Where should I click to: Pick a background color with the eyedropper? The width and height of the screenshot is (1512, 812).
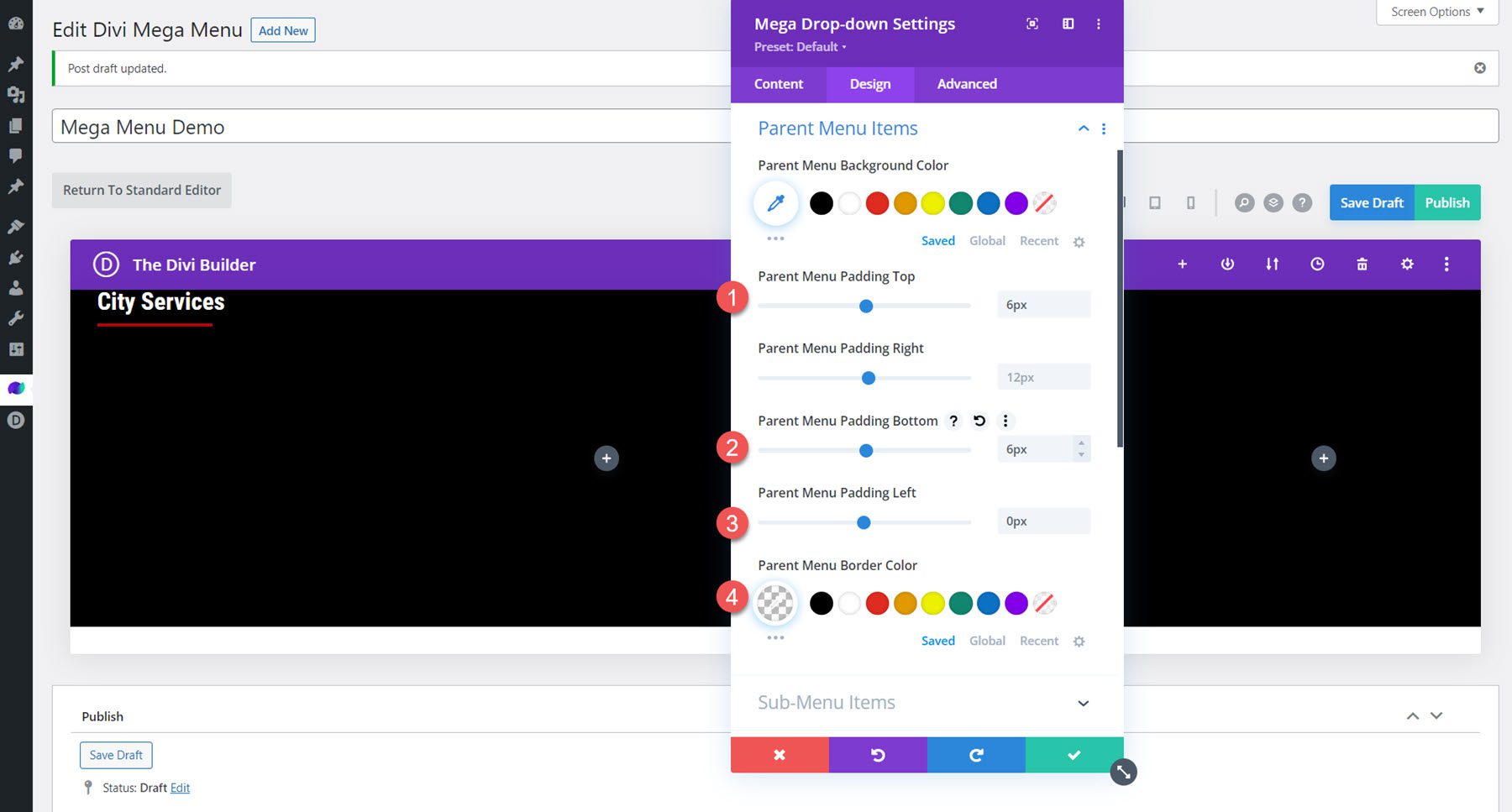coord(774,202)
